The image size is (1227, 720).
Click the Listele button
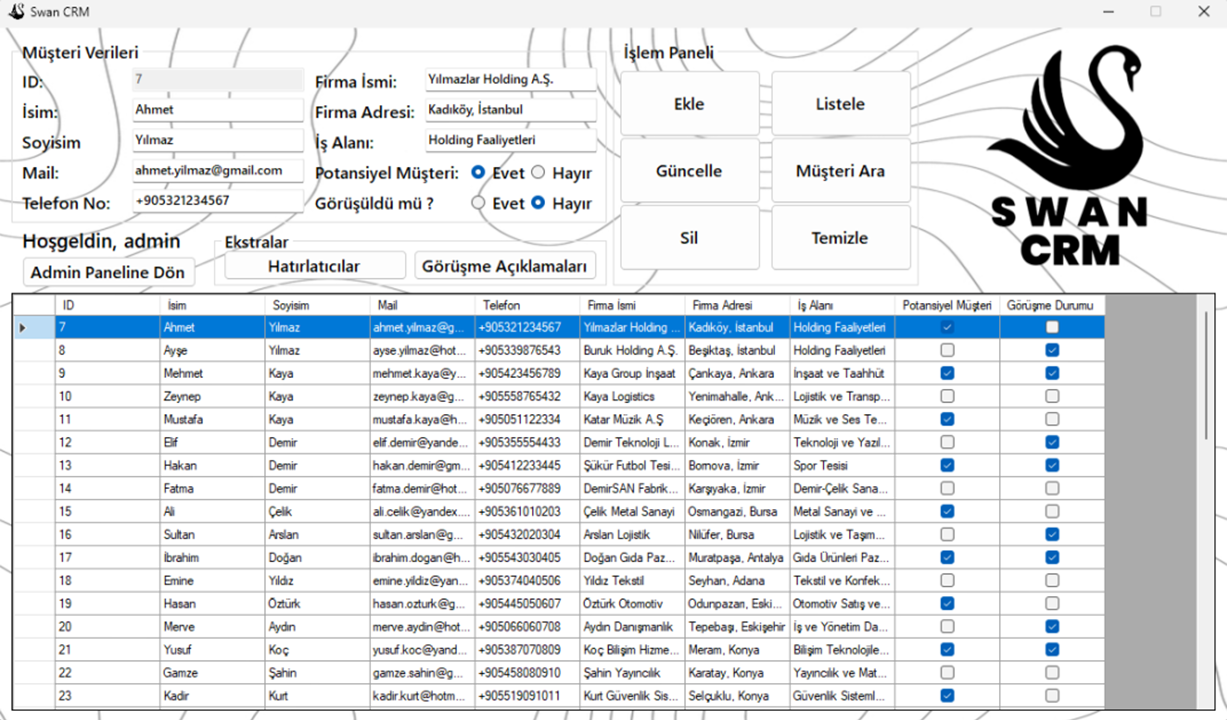click(x=840, y=104)
